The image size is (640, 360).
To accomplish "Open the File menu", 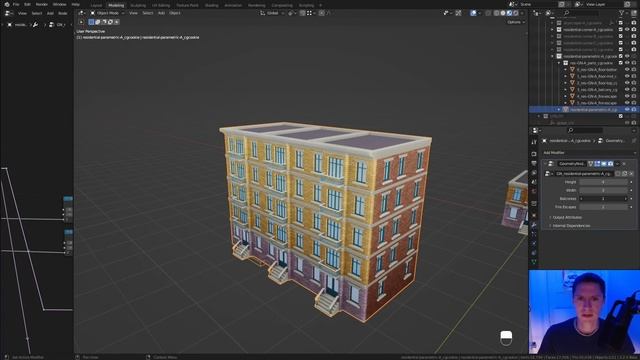I will click(x=16, y=4).
